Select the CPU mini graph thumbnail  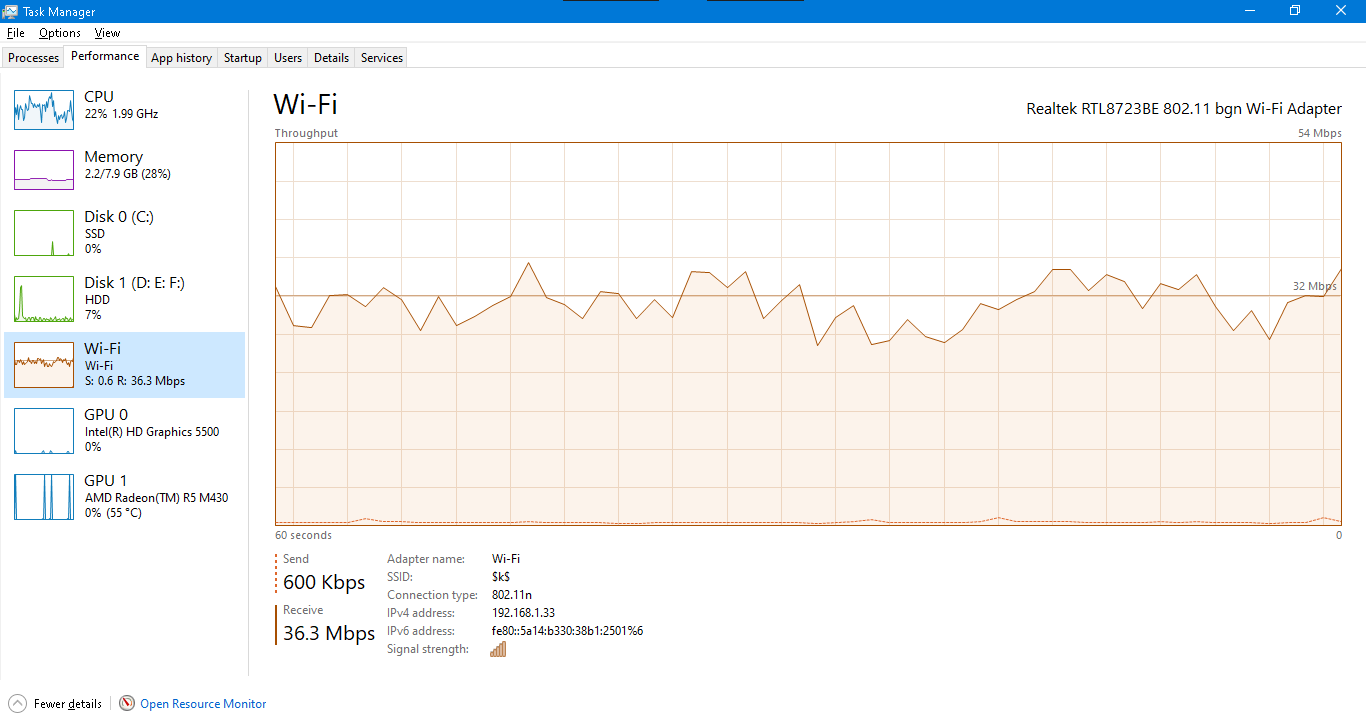click(x=44, y=109)
